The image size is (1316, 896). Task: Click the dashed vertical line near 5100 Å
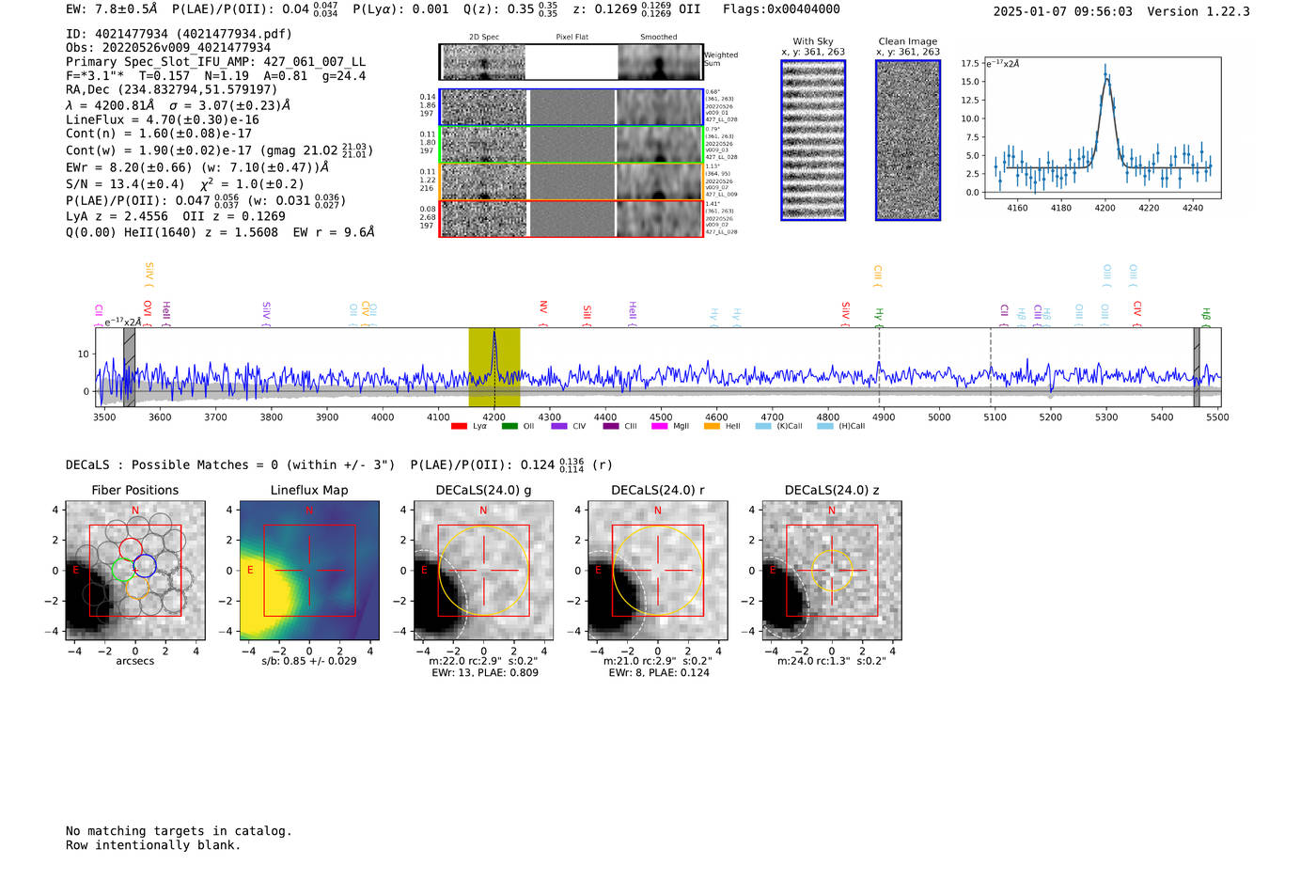tap(991, 367)
